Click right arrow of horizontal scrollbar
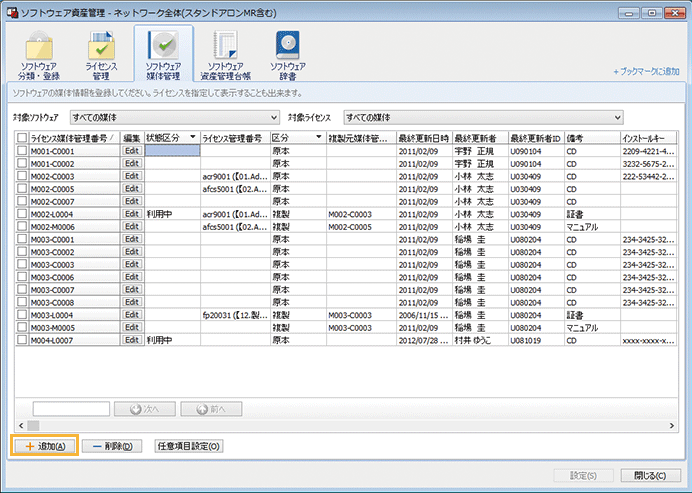The width and height of the screenshot is (692, 493). pos(672,425)
